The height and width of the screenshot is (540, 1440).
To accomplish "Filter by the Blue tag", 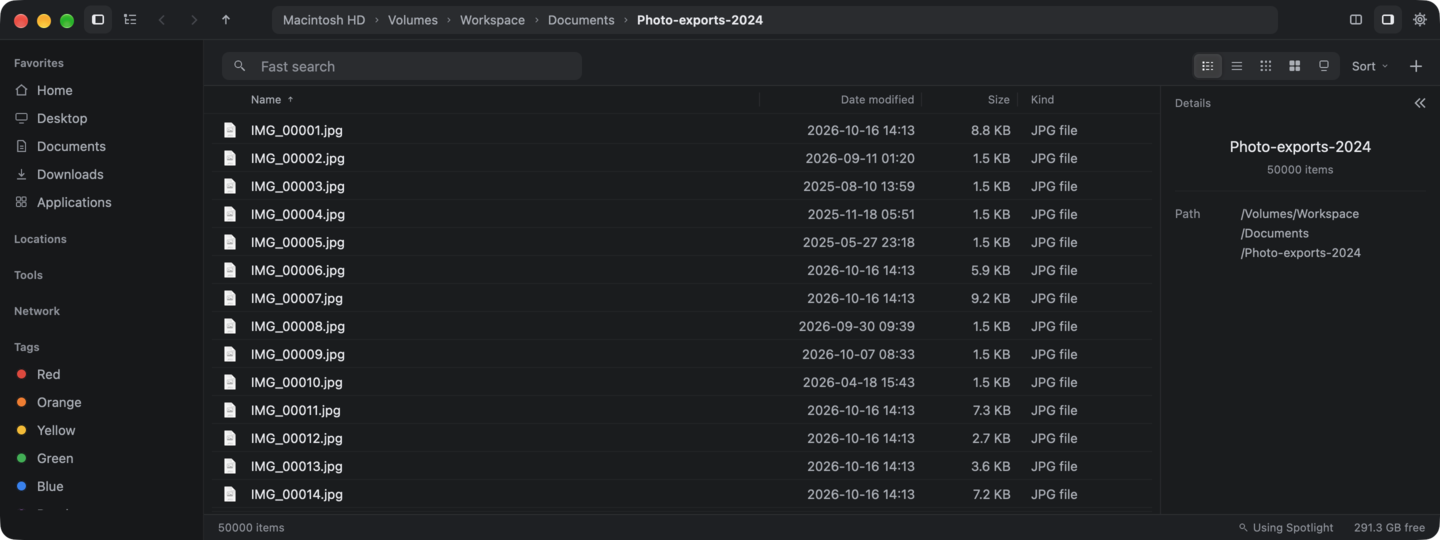I will (102, 486).
